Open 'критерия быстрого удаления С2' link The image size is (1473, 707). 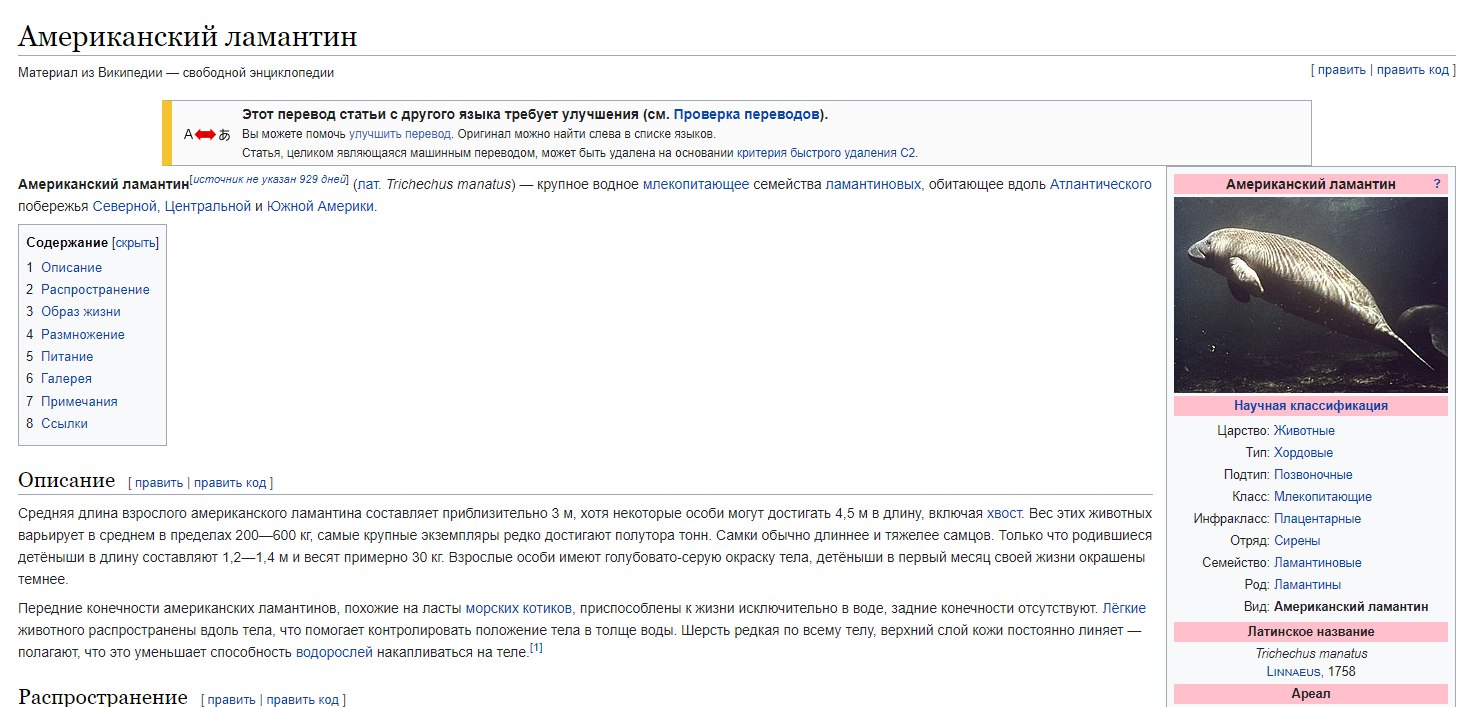(x=826, y=153)
